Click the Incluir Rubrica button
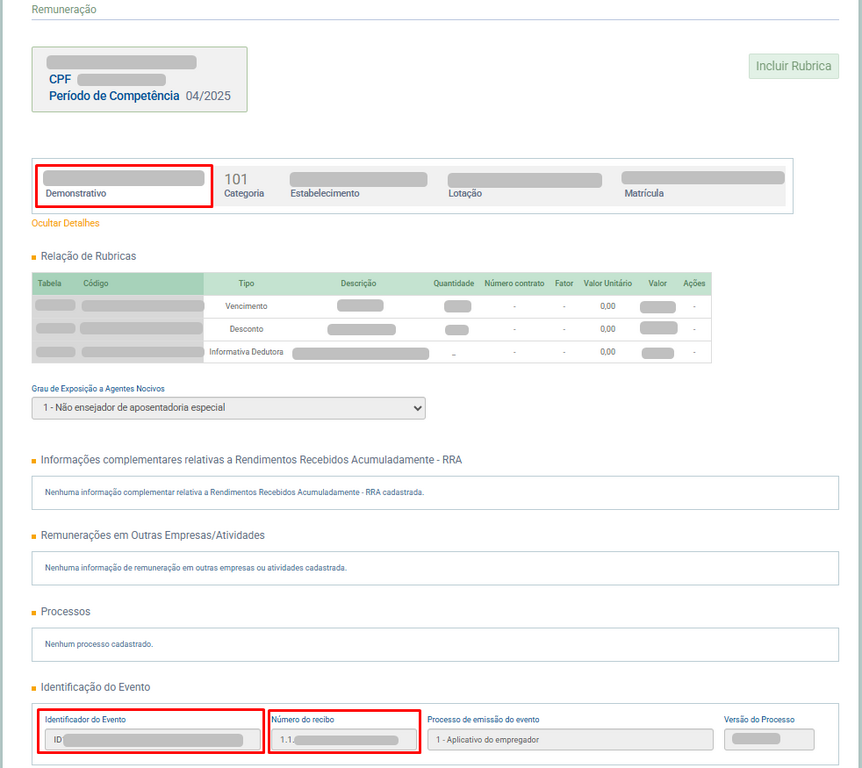This screenshot has height=768, width=862. [793, 66]
